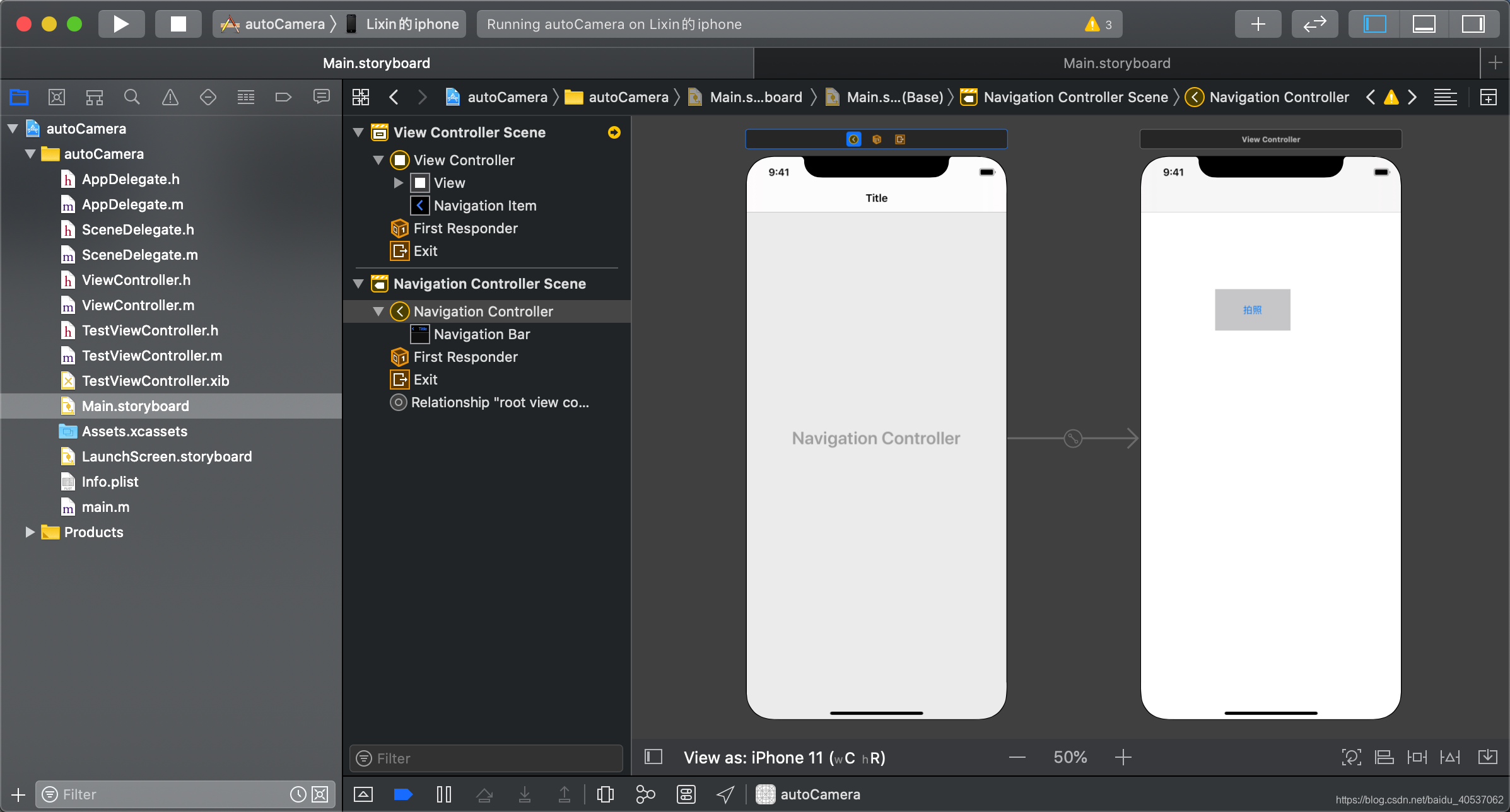Click the Run (play) button
Image resolution: width=1510 pixels, height=812 pixels.
point(121,24)
